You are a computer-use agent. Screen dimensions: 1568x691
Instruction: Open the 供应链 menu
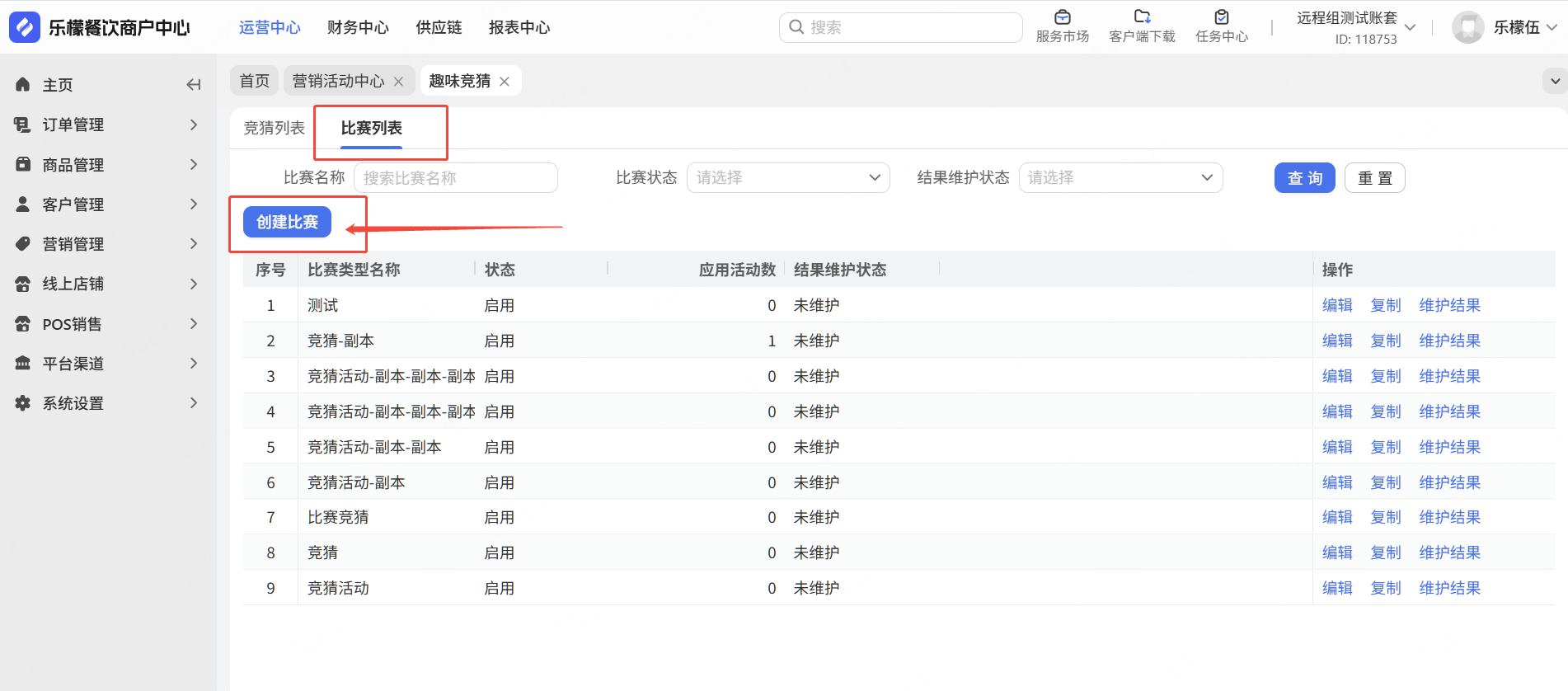(x=439, y=27)
